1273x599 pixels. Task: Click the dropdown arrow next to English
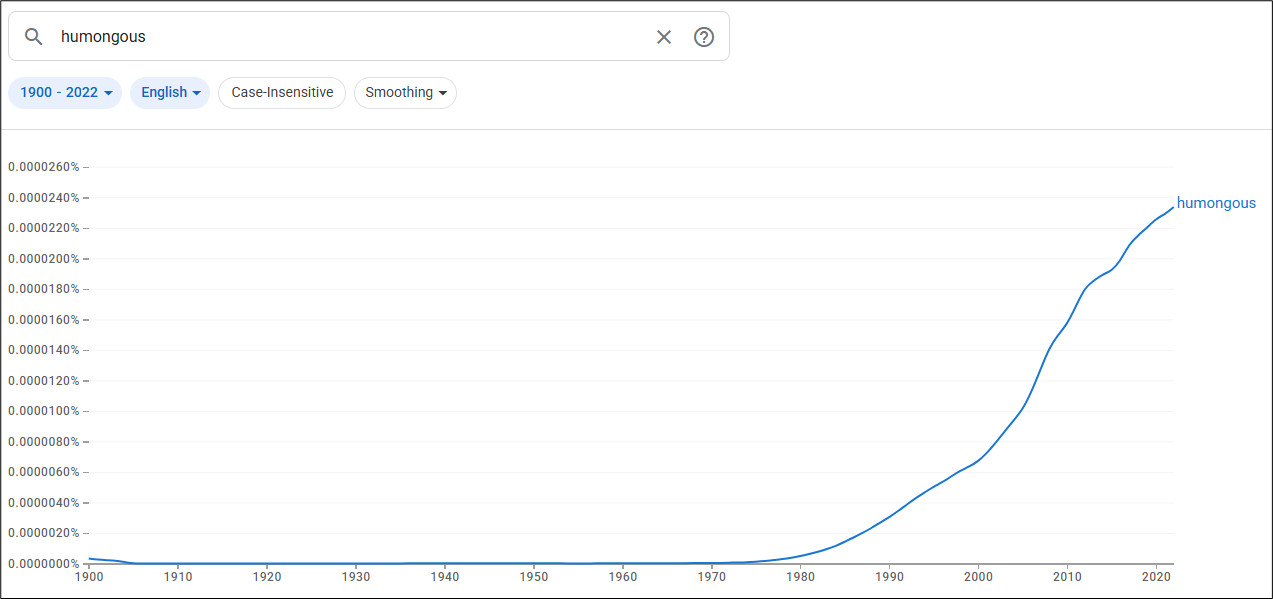196,93
